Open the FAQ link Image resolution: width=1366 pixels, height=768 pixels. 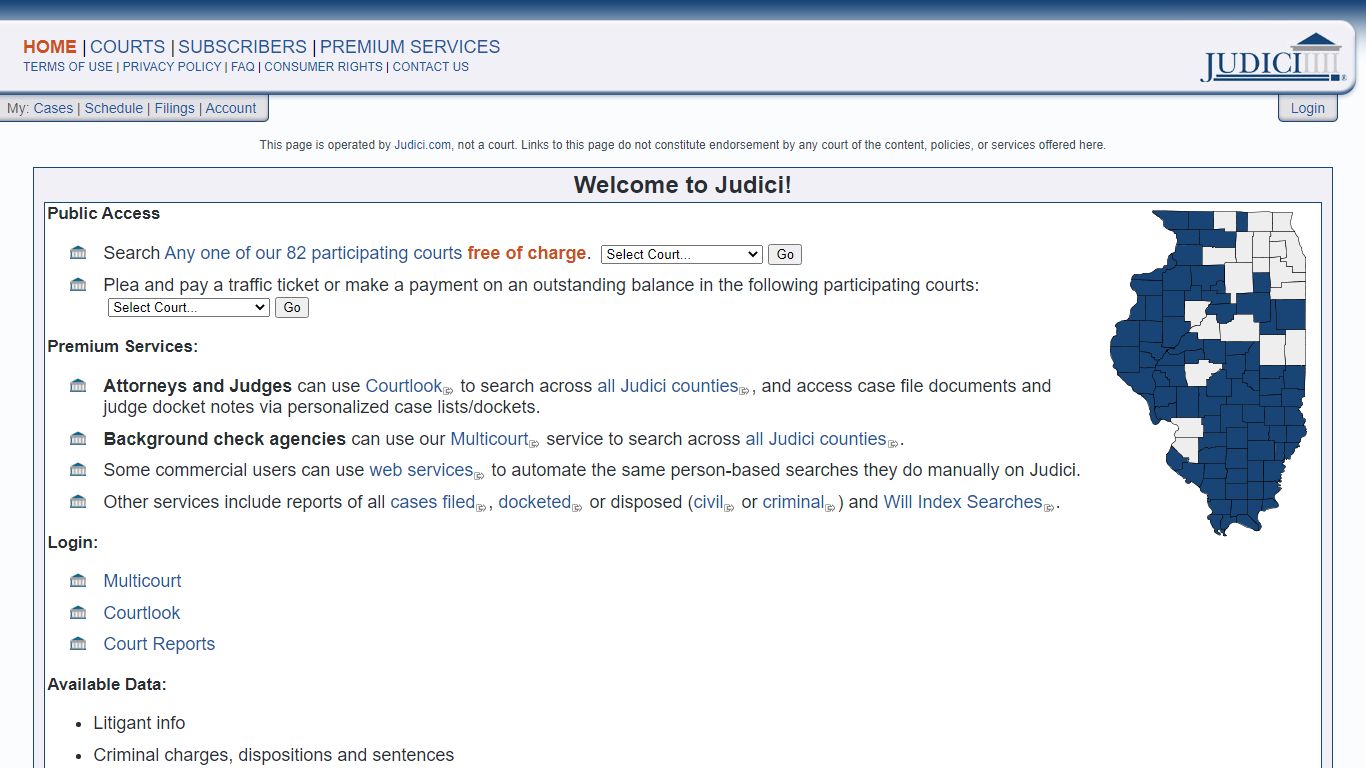click(243, 67)
